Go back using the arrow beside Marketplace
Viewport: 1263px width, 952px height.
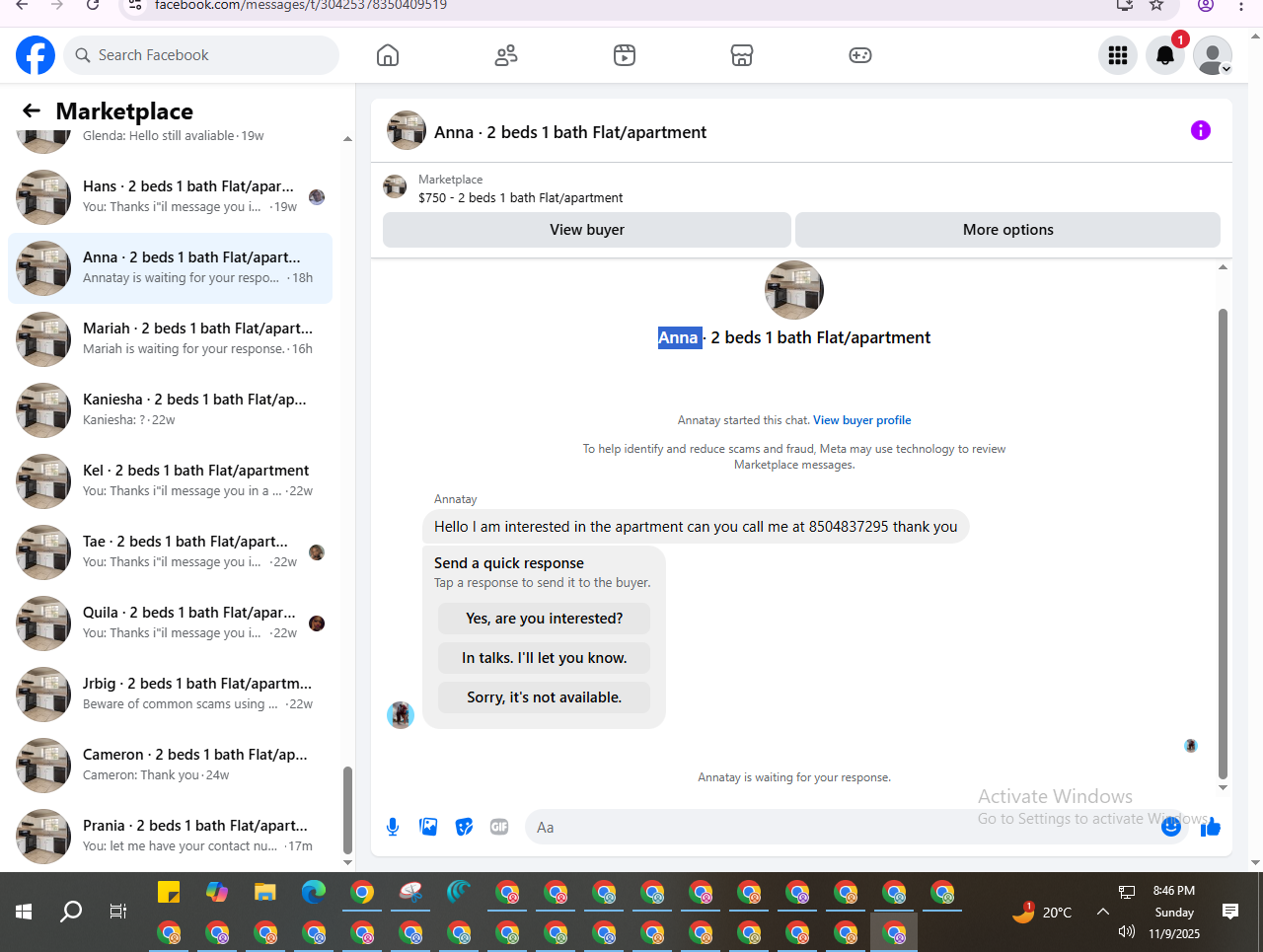[32, 110]
